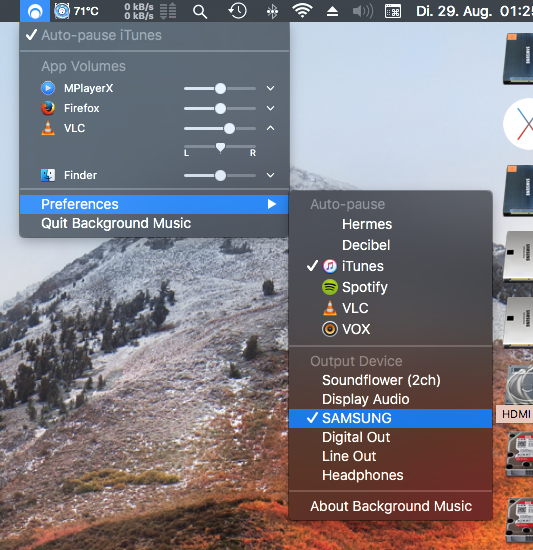533x550 pixels.
Task: Choose Spotify as auto-pause player
Action: (x=391, y=287)
